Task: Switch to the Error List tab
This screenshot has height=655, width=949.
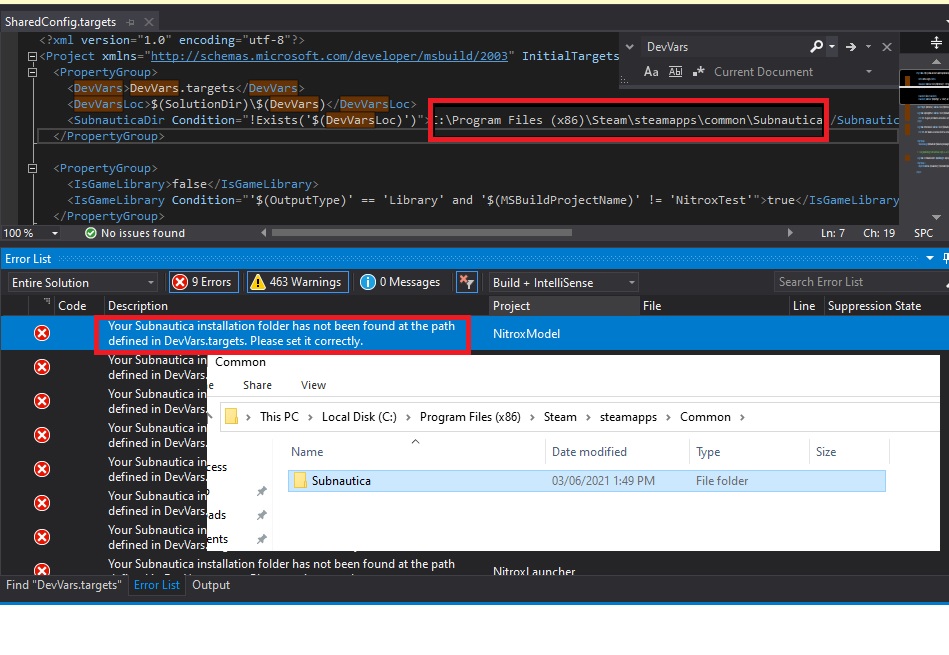Action: tap(157, 585)
